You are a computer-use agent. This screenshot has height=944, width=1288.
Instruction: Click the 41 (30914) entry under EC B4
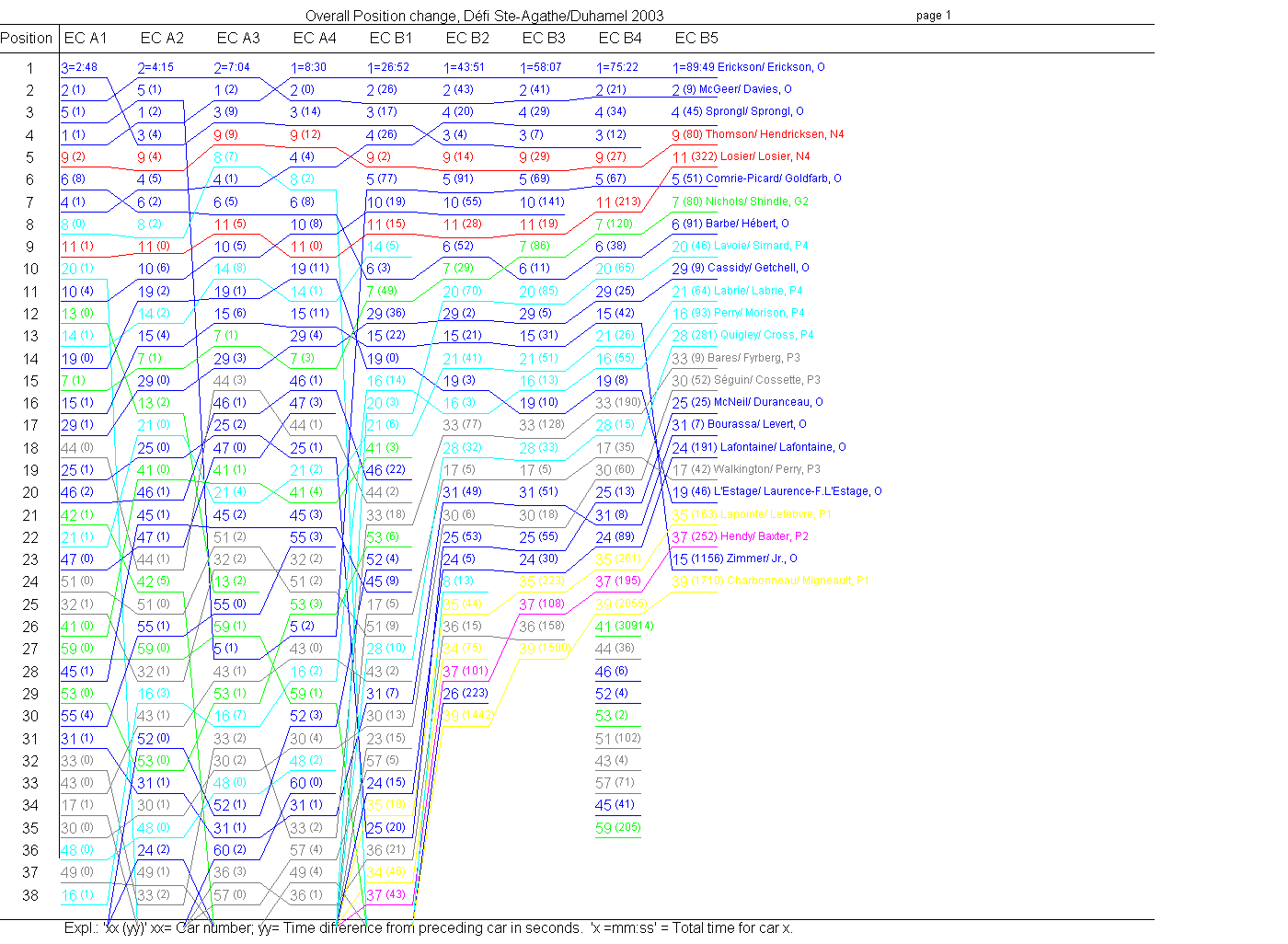(624, 627)
